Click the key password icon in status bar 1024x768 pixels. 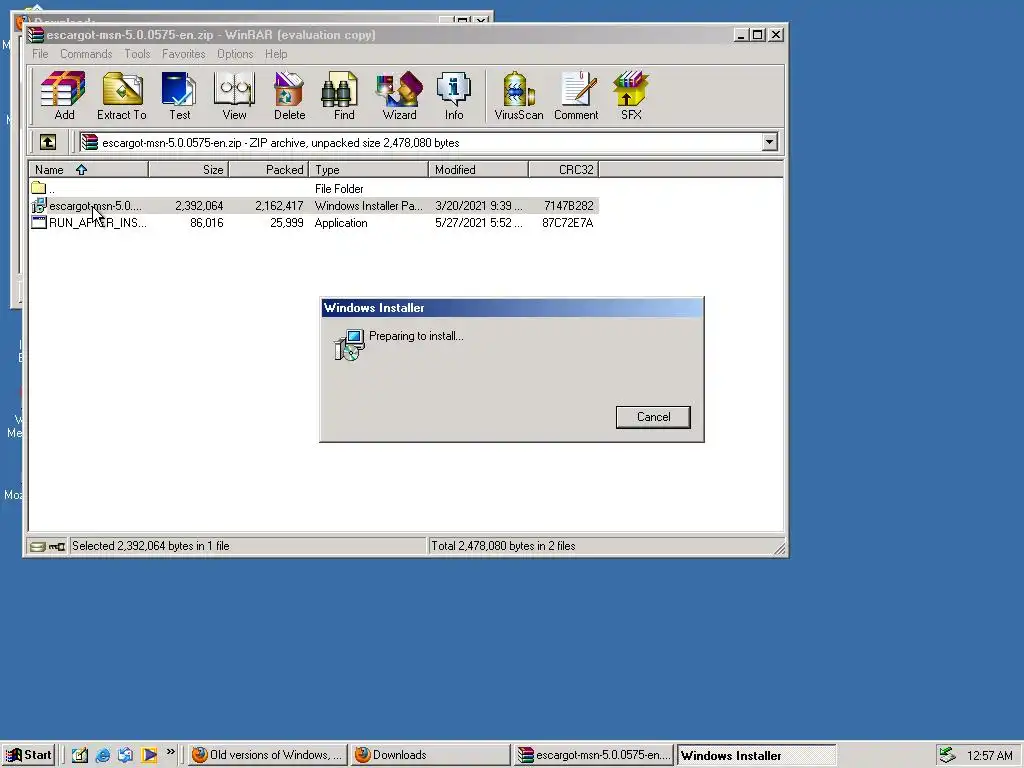click(57, 547)
